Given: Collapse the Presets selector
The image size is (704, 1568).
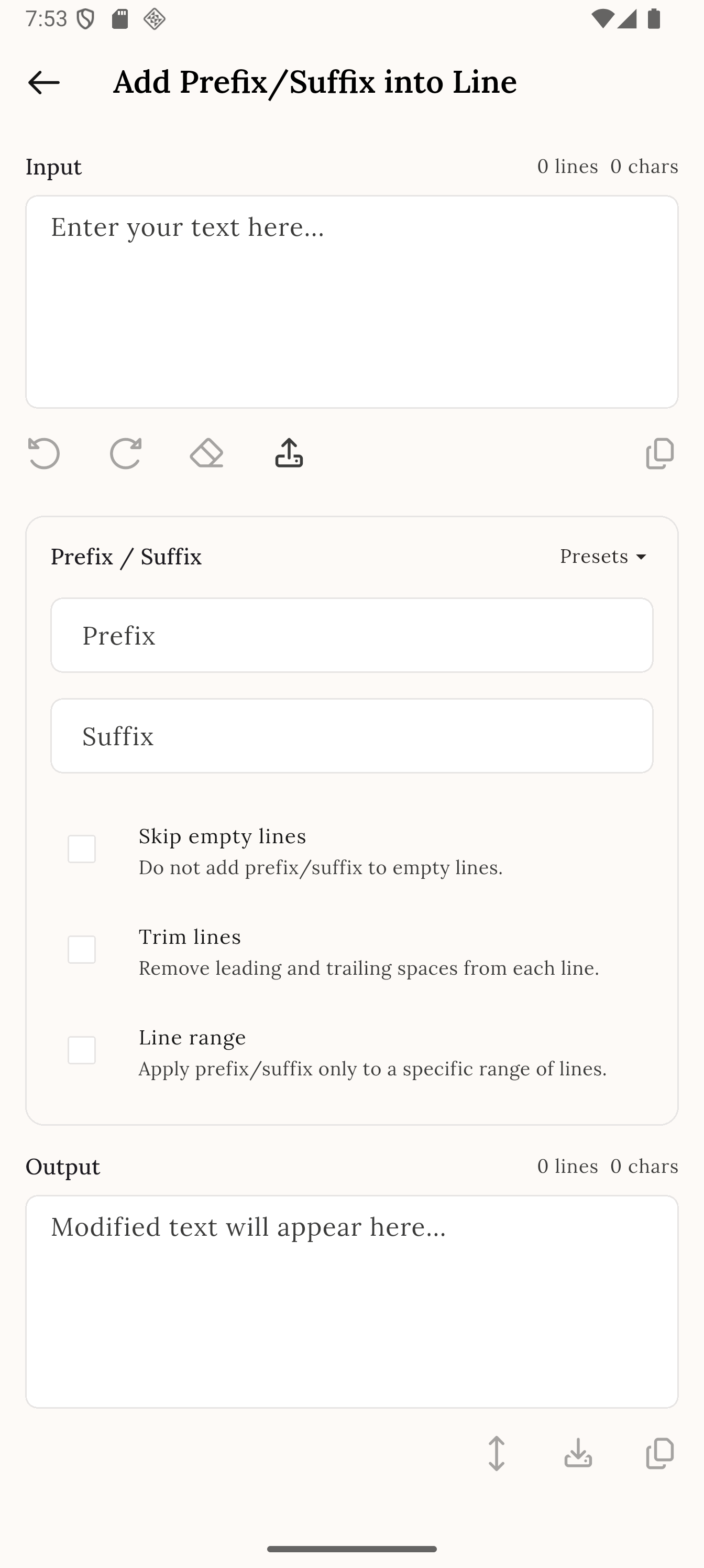Looking at the screenshot, I should pyautogui.click(x=602, y=556).
